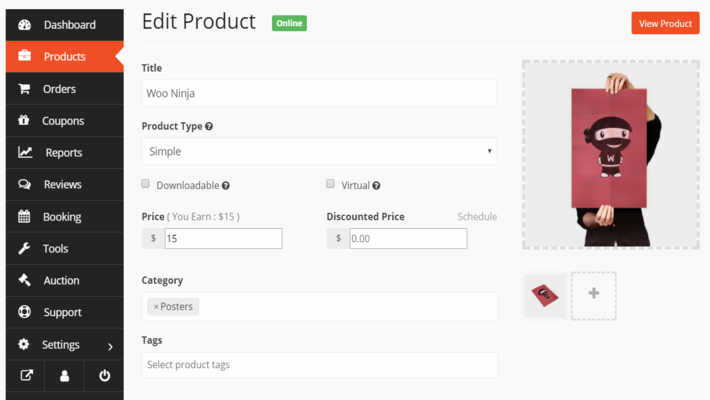Select the small poster gallery thumbnail
The width and height of the screenshot is (710, 400).
[x=544, y=294]
